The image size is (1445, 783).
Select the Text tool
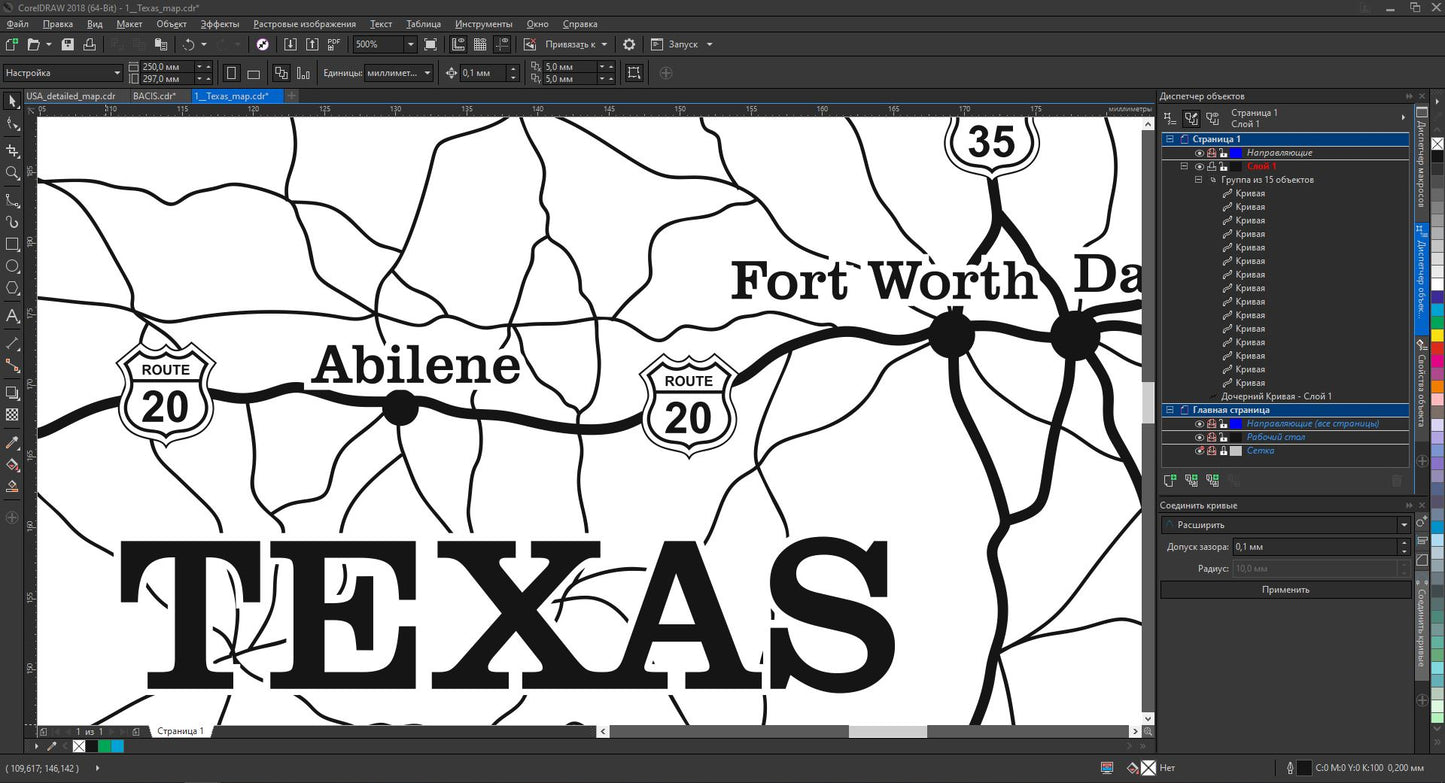(12, 316)
